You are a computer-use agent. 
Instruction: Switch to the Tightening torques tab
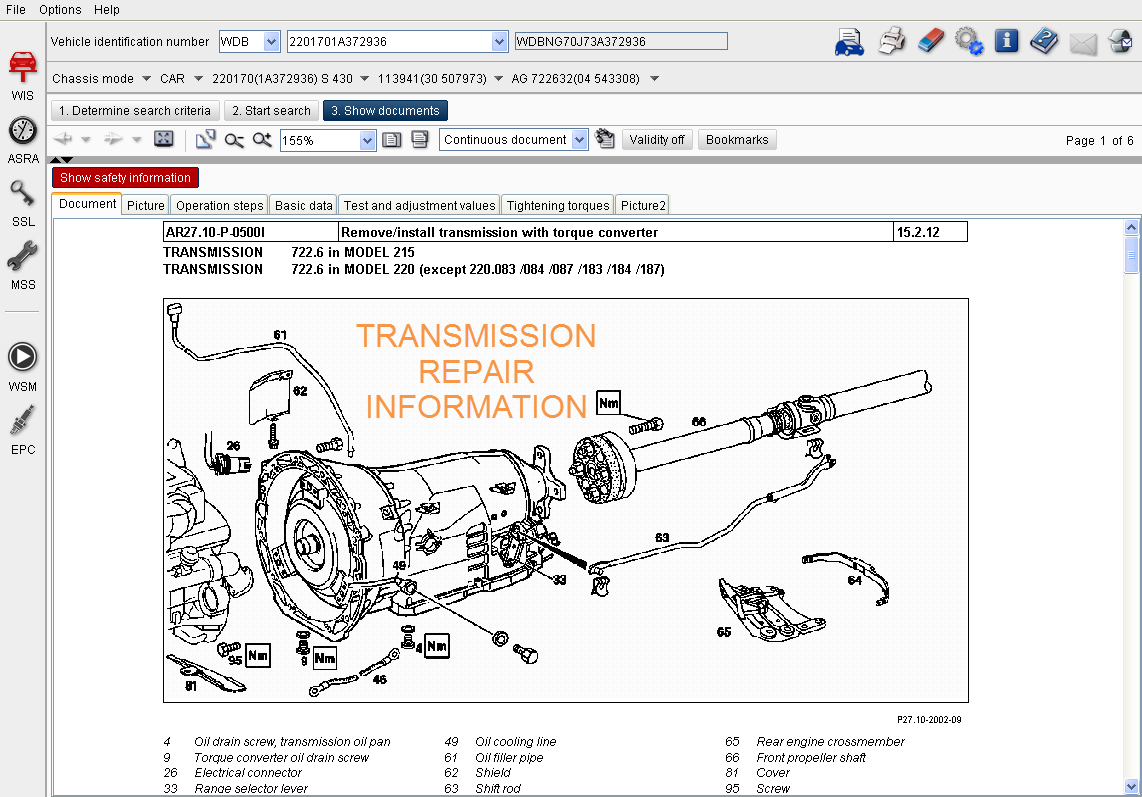[558, 205]
